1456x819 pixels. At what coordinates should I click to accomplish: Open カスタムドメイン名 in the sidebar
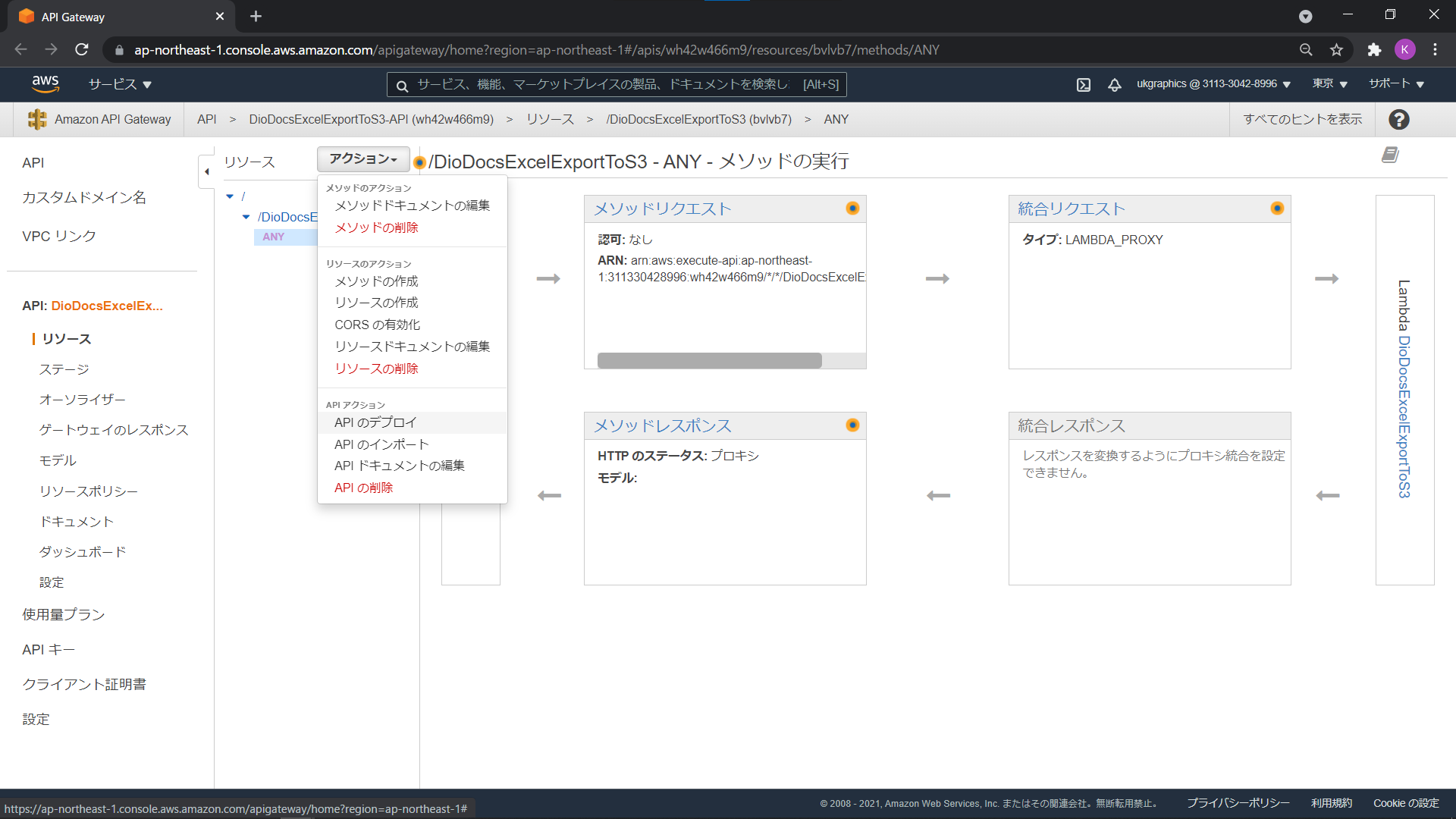coord(84,197)
